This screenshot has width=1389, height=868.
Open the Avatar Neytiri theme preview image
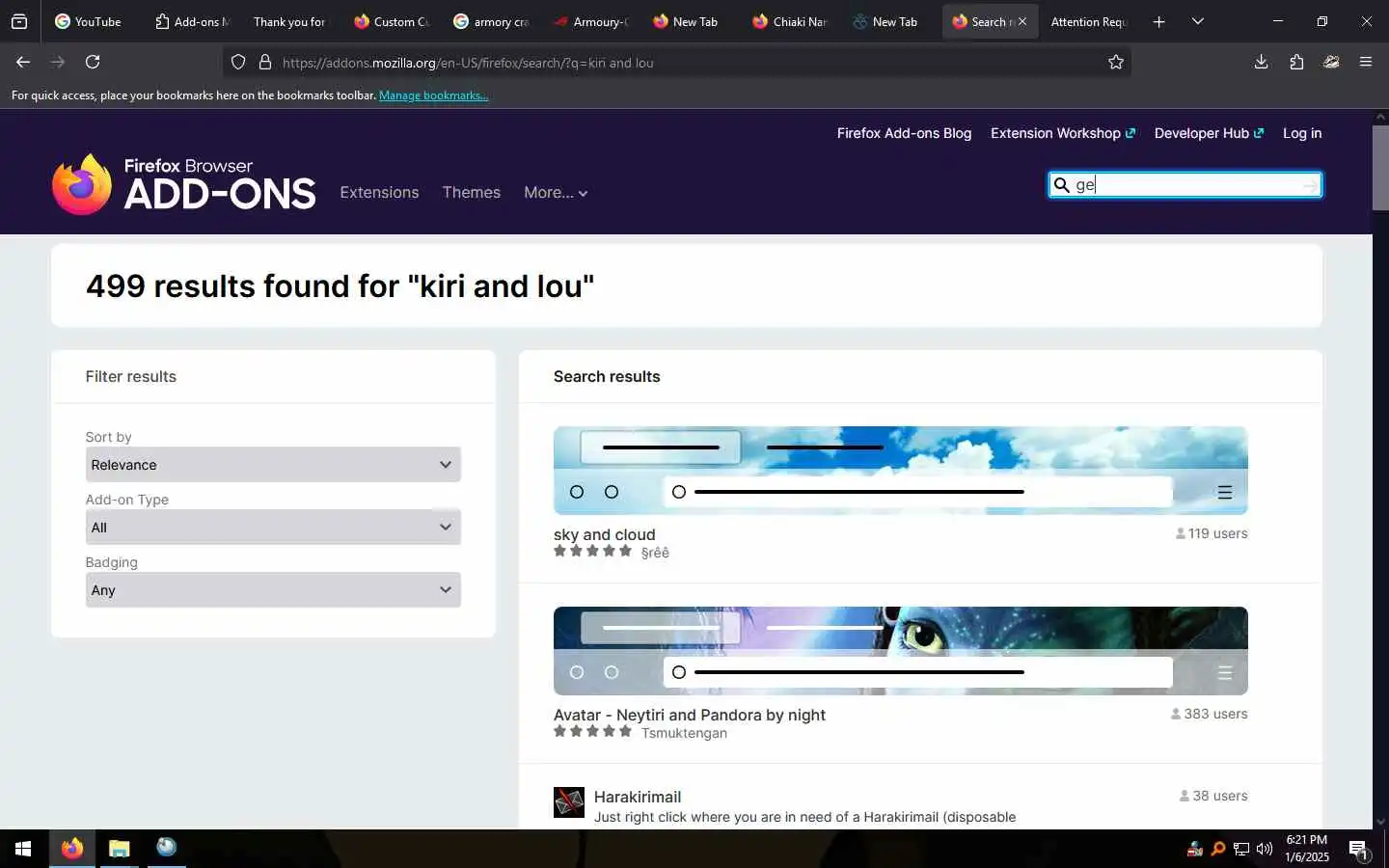pyautogui.click(x=900, y=651)
